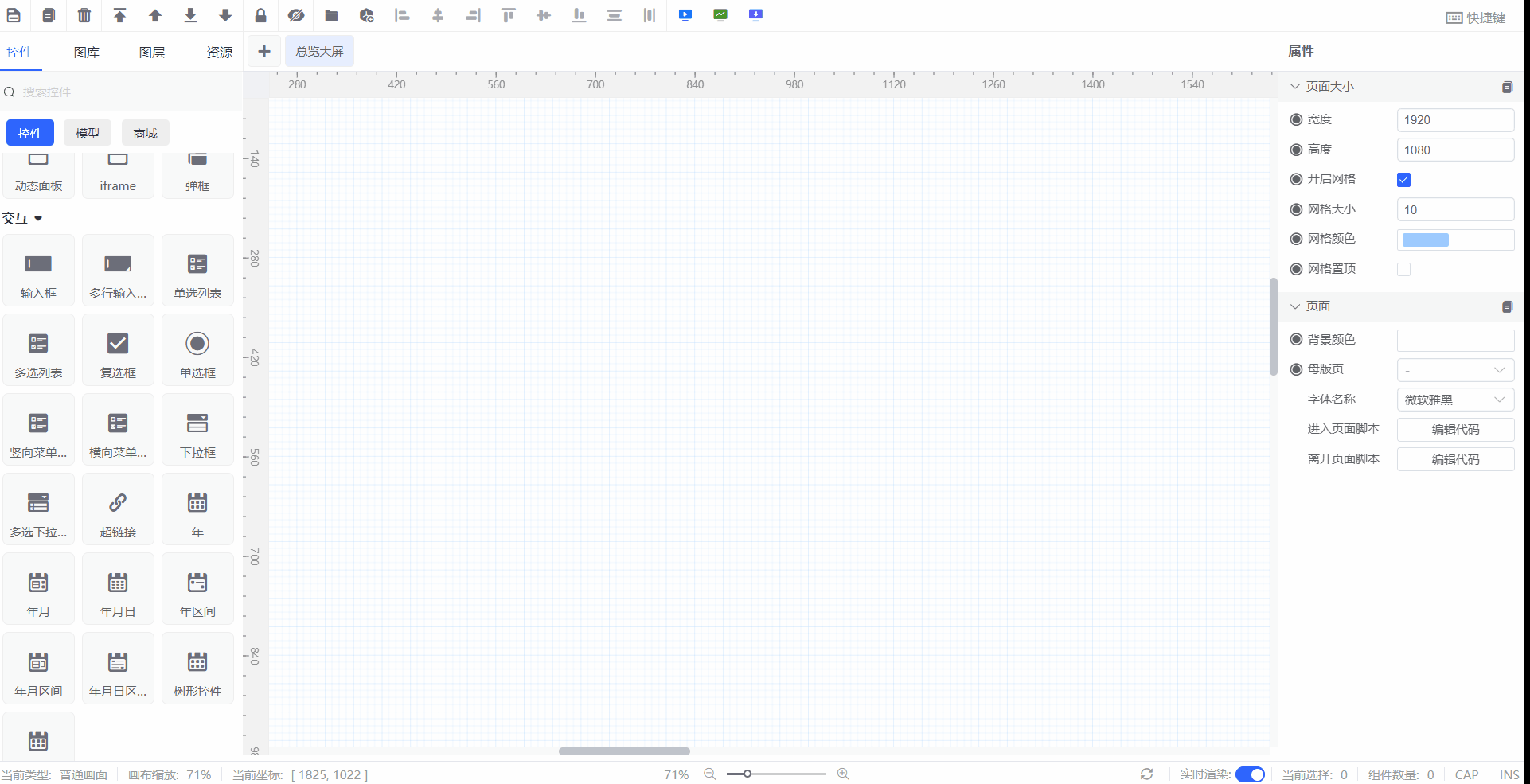Click the green chart monitor icon
Image resolution: width=1530 pixels, height=784 pixels.
(720, 15)
